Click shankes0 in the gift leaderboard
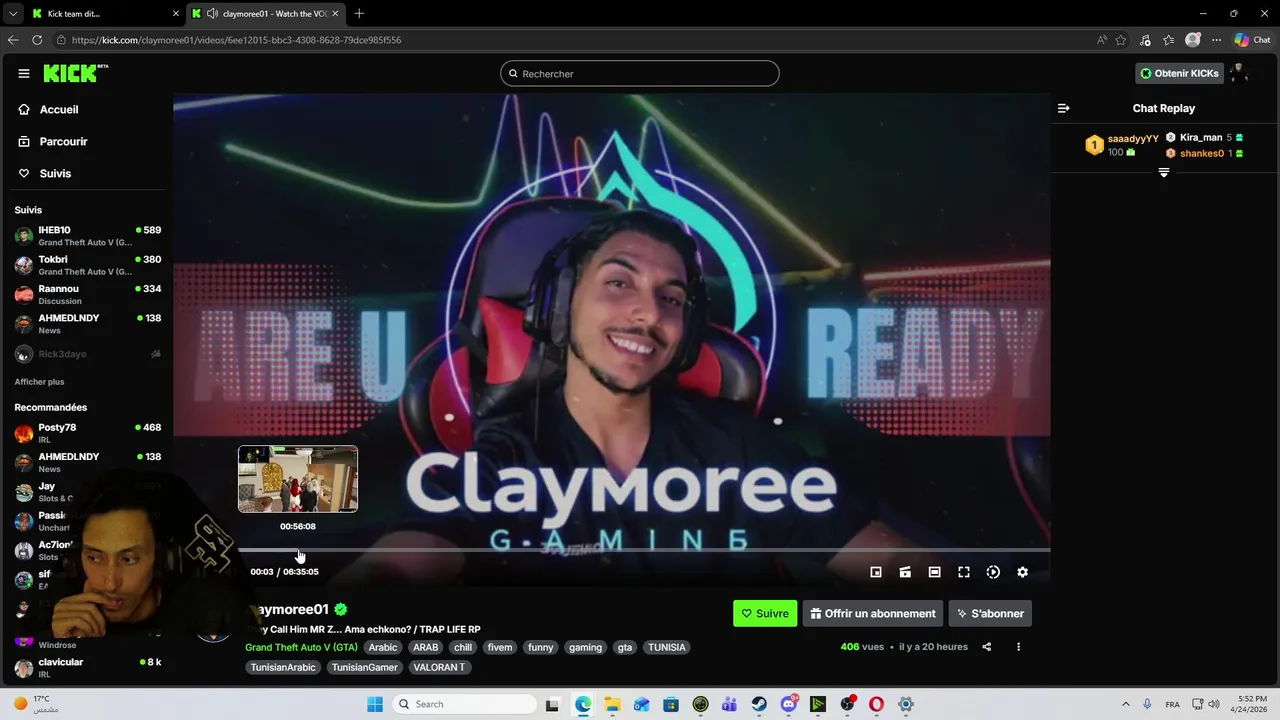 tap(1201, 154)
